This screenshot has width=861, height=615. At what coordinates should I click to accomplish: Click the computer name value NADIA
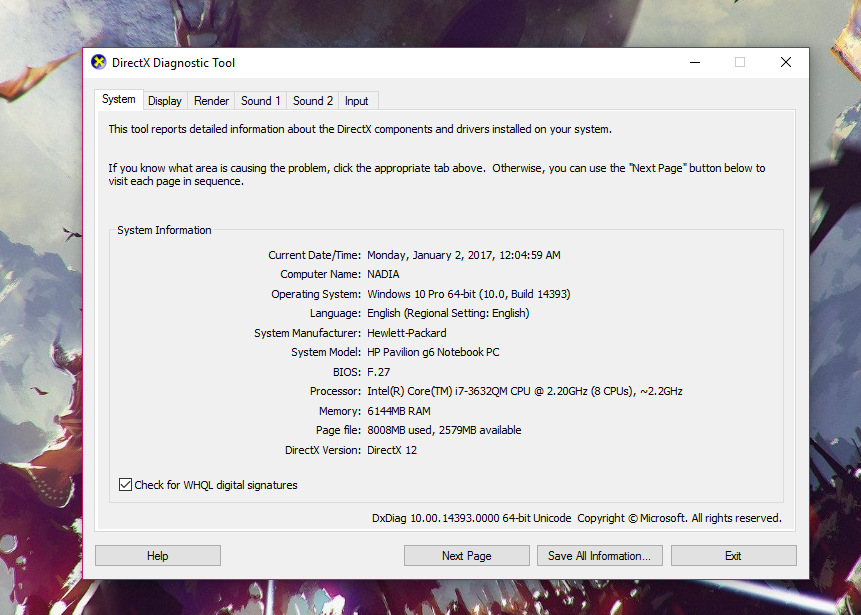click(383, 275)
